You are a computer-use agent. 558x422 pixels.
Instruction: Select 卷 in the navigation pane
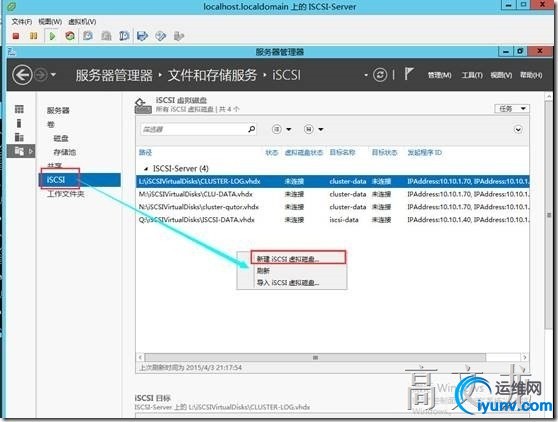(x=51, y=125)
